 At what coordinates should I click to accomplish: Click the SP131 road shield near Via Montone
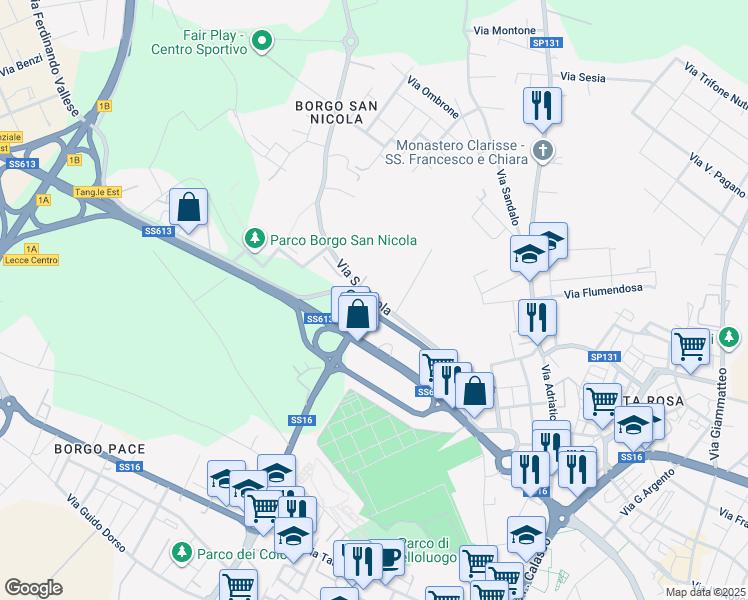coord(546,43)
